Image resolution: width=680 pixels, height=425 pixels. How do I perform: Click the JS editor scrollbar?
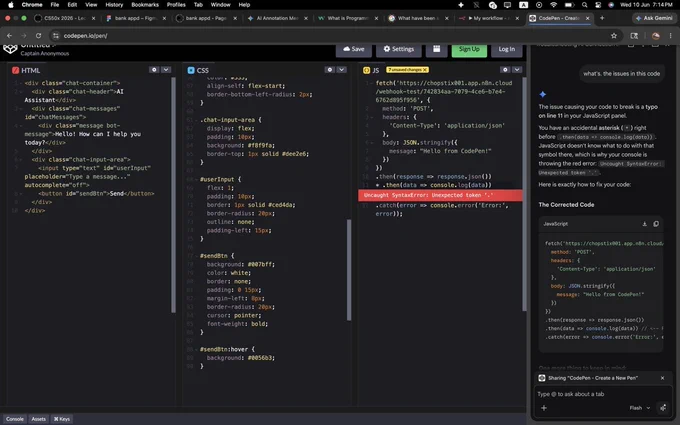(524, 194)
